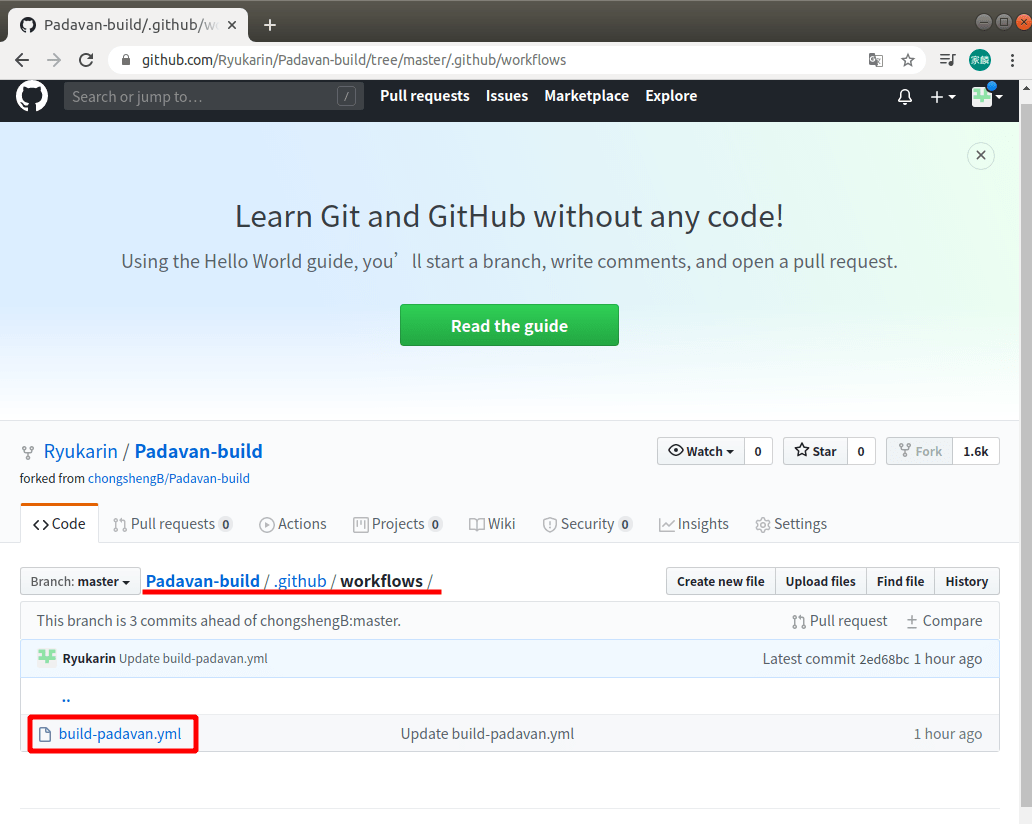This screenshot has height=824, width=1032.
Task: Open the Branch: master dropdown
Action: tap(80, 581)
